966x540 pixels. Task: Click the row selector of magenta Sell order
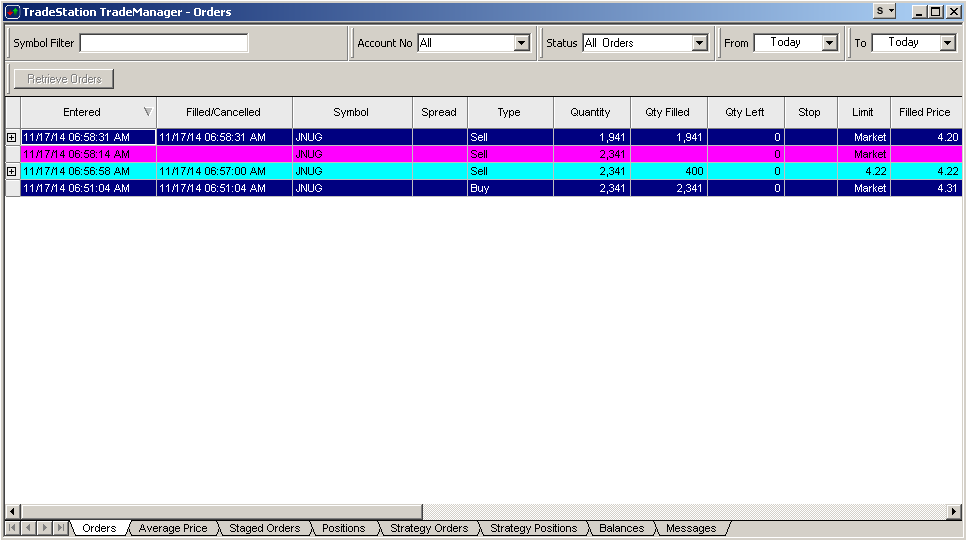(12, 154)
